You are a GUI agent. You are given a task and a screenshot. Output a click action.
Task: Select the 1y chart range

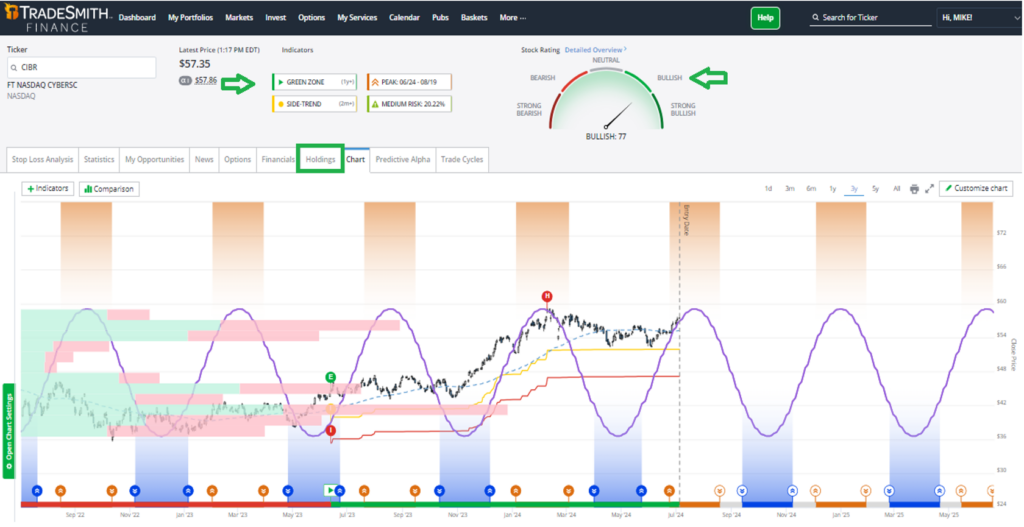[833, 189]
